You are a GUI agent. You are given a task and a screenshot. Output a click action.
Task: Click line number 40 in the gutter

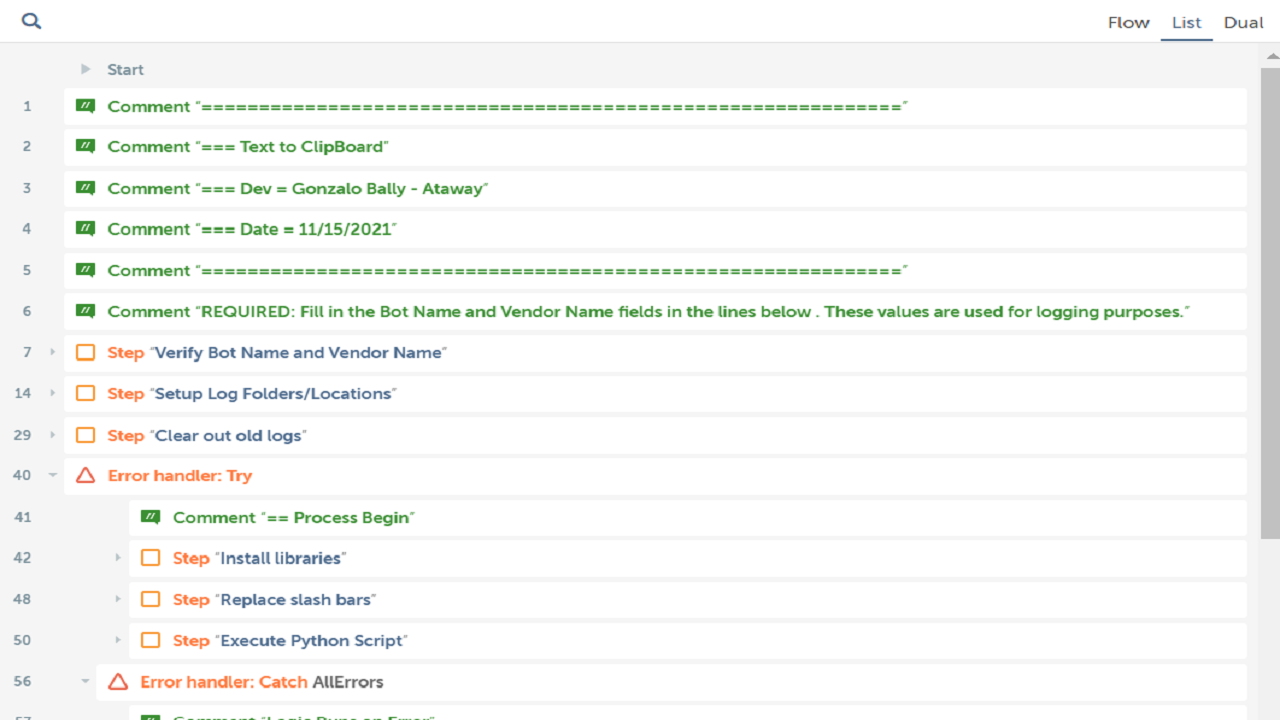tap(23, 476)
